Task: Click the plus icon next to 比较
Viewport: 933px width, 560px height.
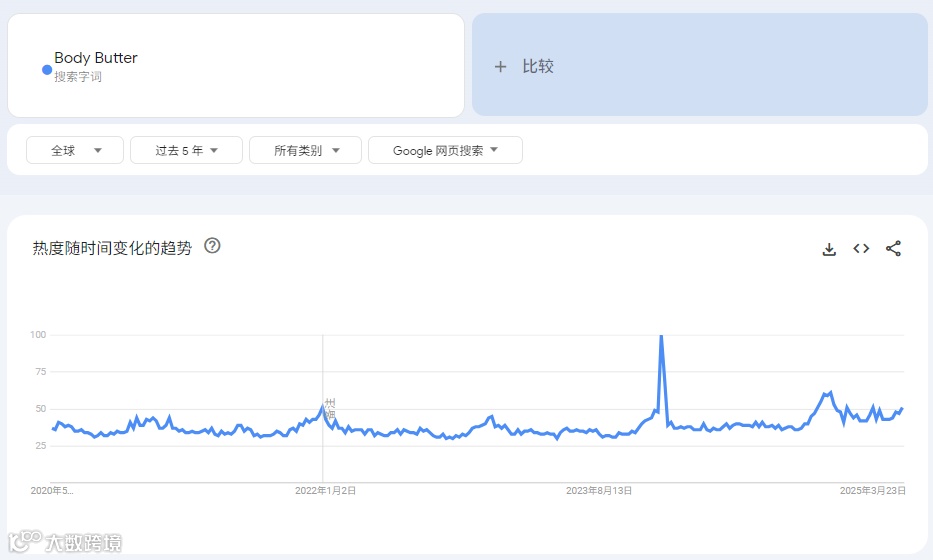Action: click(500, 67)
